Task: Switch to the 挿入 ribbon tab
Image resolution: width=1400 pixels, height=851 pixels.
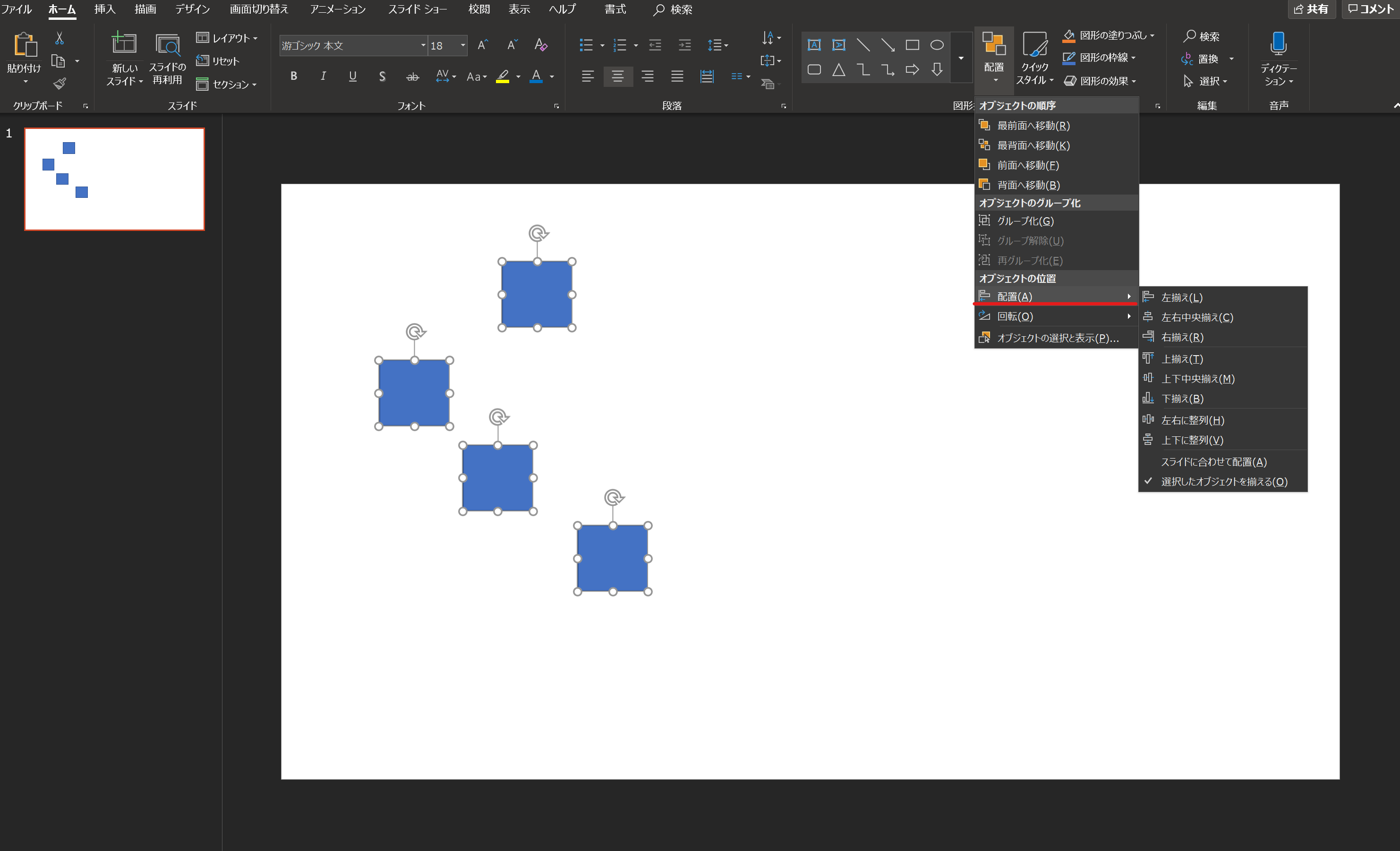Action: point(104,9)
